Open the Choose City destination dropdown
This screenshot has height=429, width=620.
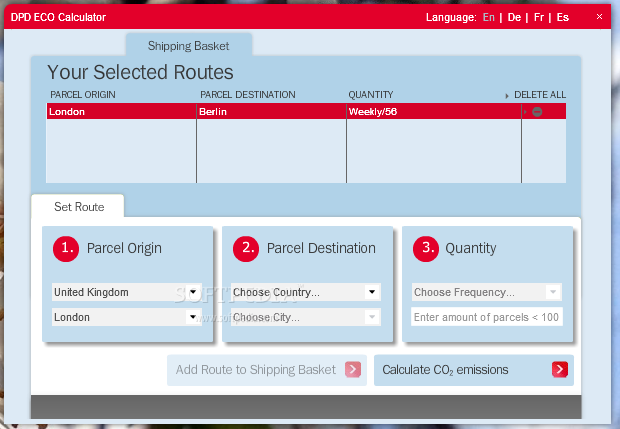coord(306,317)
